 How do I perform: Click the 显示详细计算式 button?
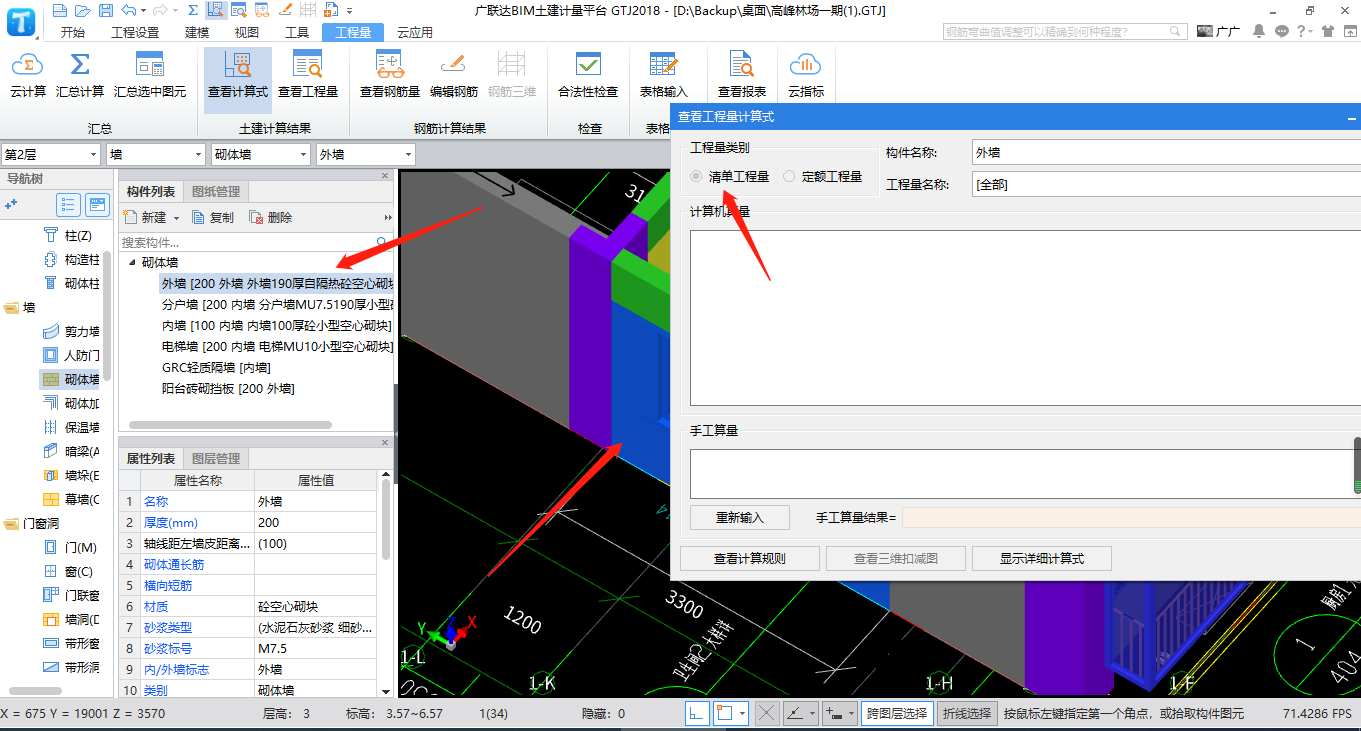coord(1042,559)
